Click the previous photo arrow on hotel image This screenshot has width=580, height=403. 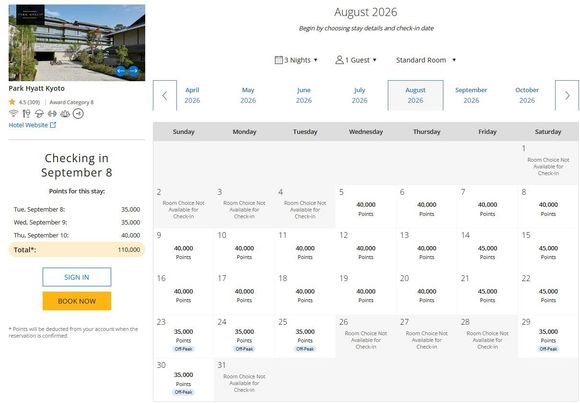(121, 71)
